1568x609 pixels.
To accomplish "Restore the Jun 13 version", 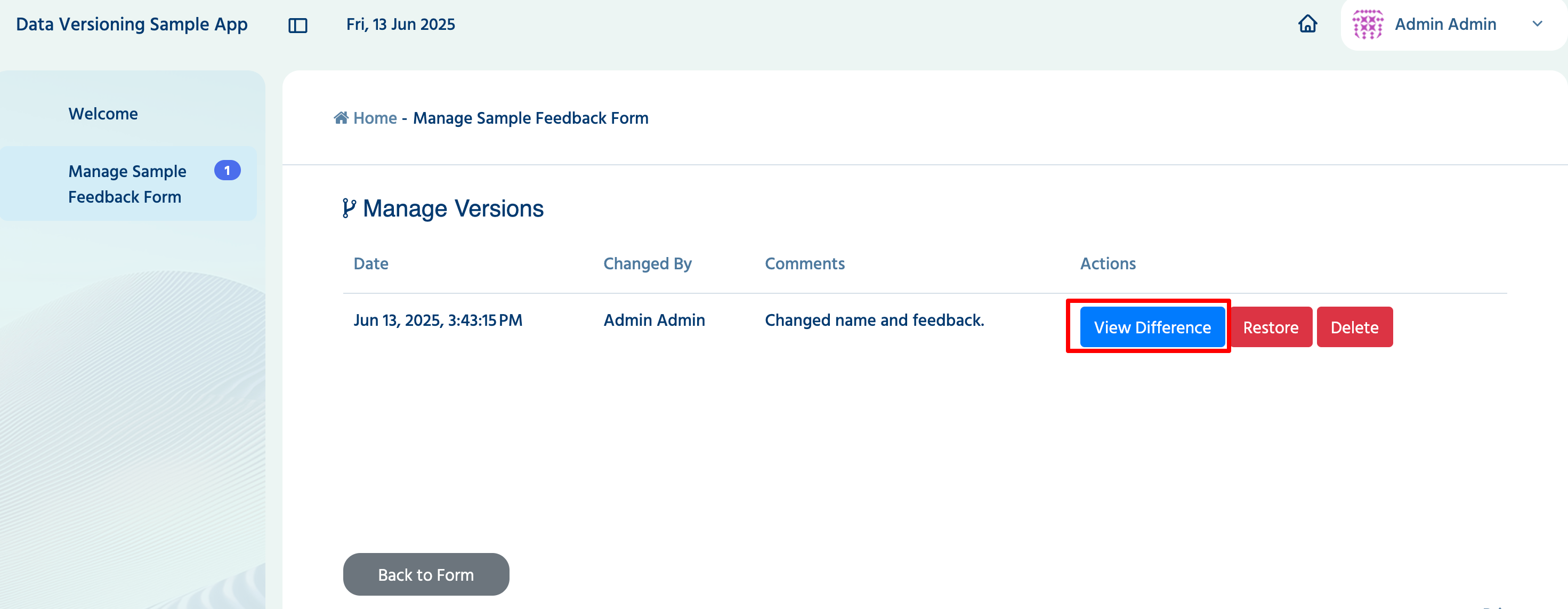I will pyautogui.click(x=1271, y=327).
